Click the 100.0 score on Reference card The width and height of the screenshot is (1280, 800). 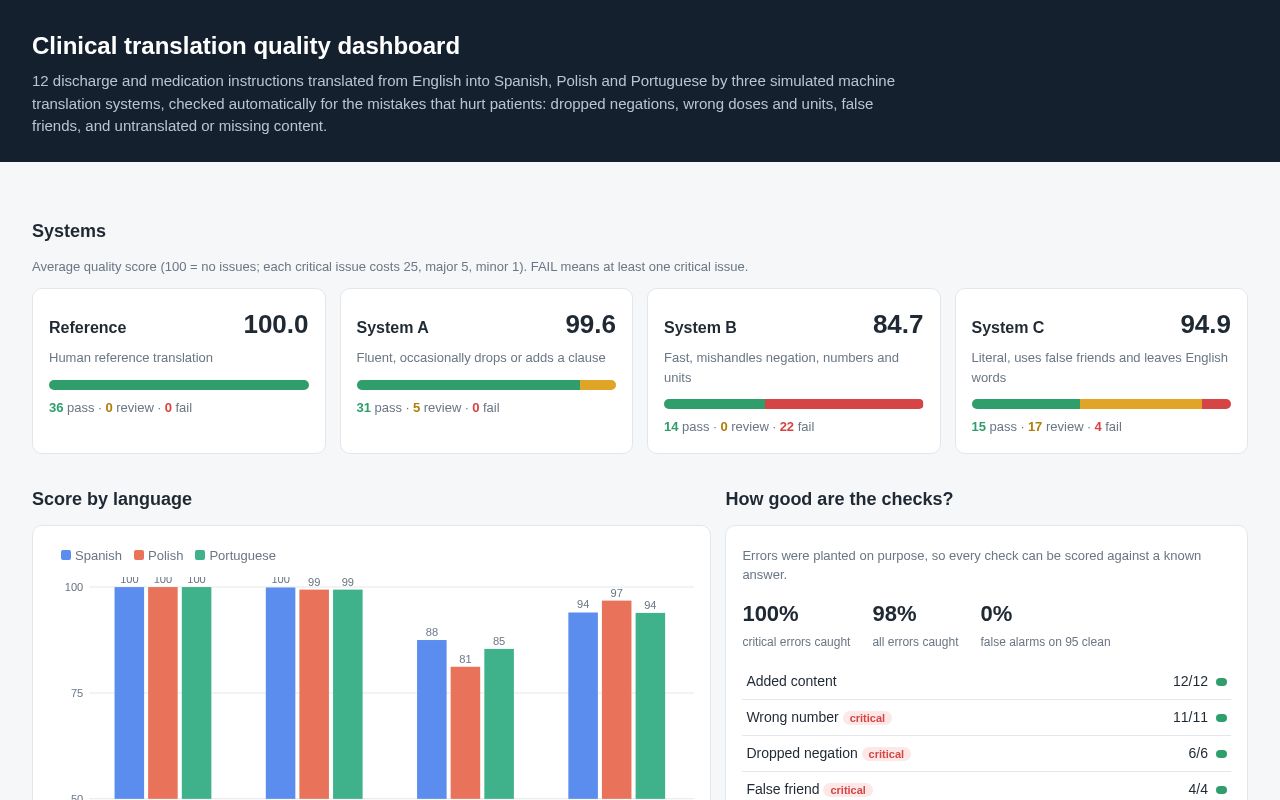pos(276,324)
